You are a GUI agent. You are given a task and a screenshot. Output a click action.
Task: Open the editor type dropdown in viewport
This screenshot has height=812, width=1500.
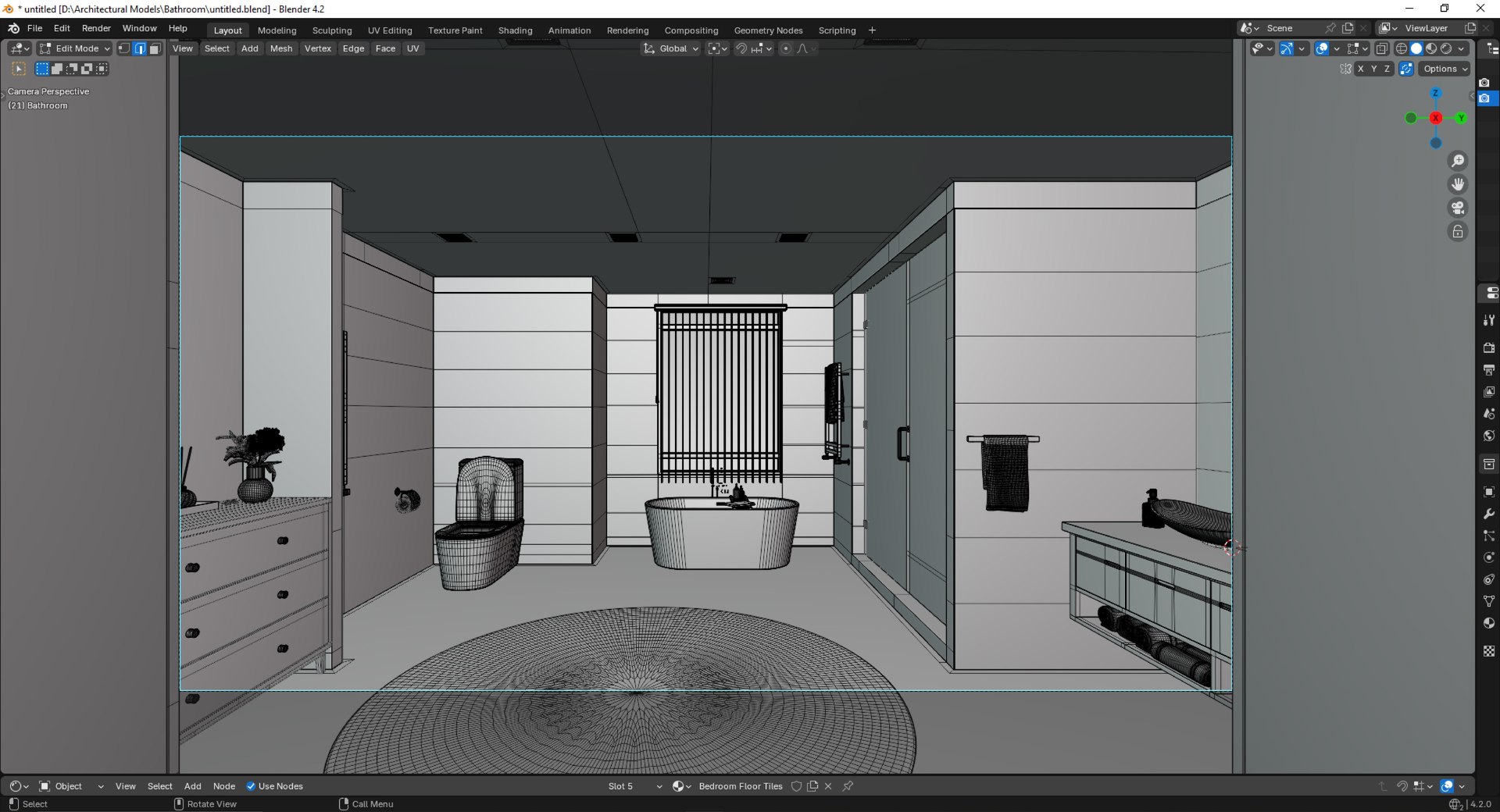pyautogui.click(x=20, y=48)
